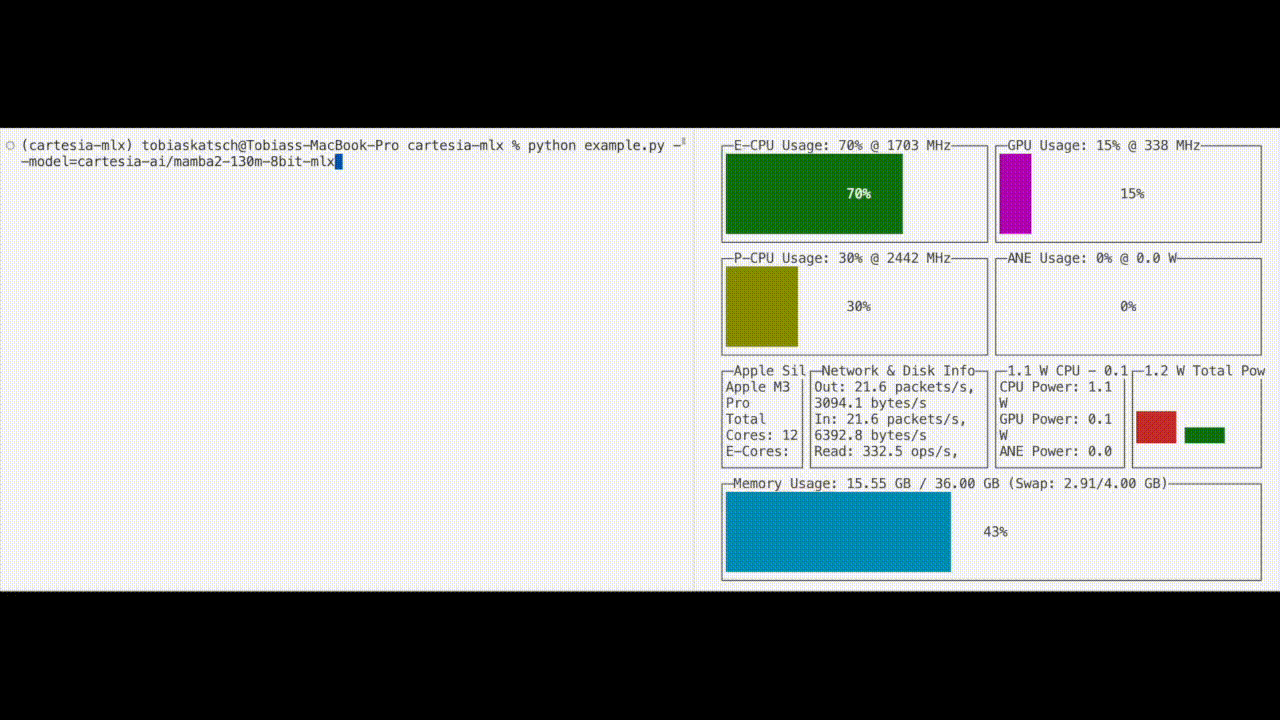The image size is (1280, 720).
Task: Click the olive P-CPU usage bar
Action: pos(762,306)
